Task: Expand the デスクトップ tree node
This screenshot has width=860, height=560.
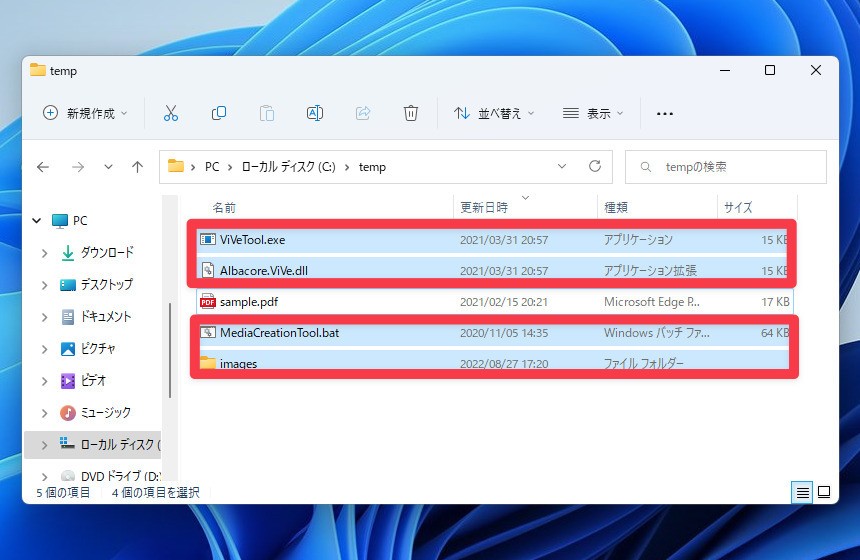Action: tap(44, 285)
